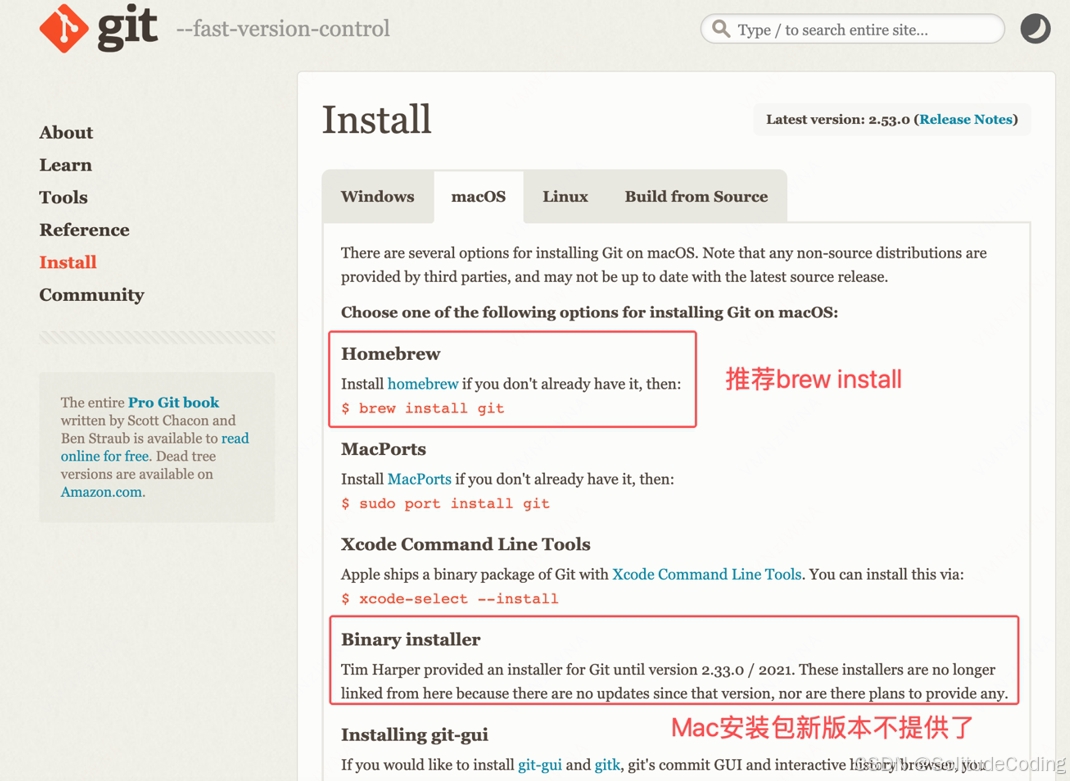This screenshot has height=781, width=1070.
Task: Click the search magnifier icon
Action: [721, 29]
